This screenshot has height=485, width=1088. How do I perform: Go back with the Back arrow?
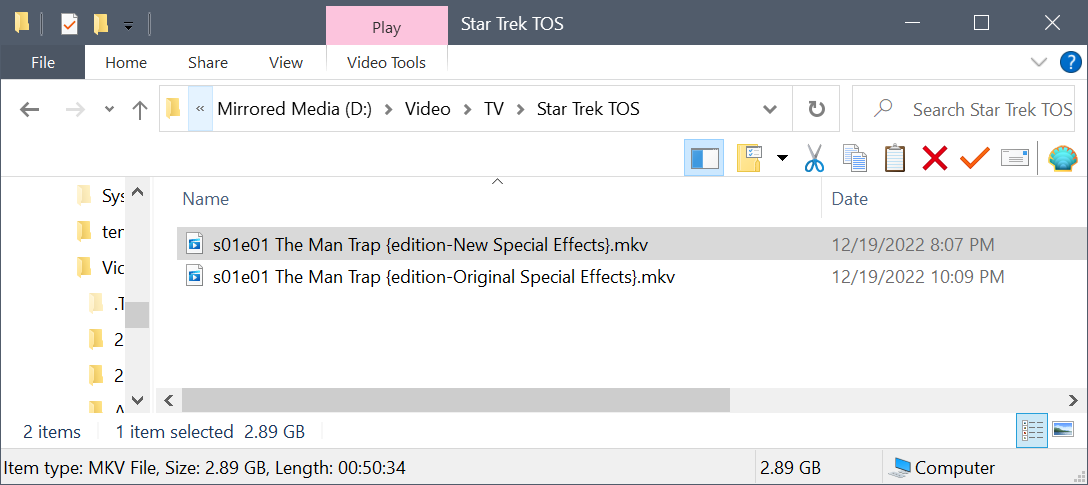click(29, 109)
